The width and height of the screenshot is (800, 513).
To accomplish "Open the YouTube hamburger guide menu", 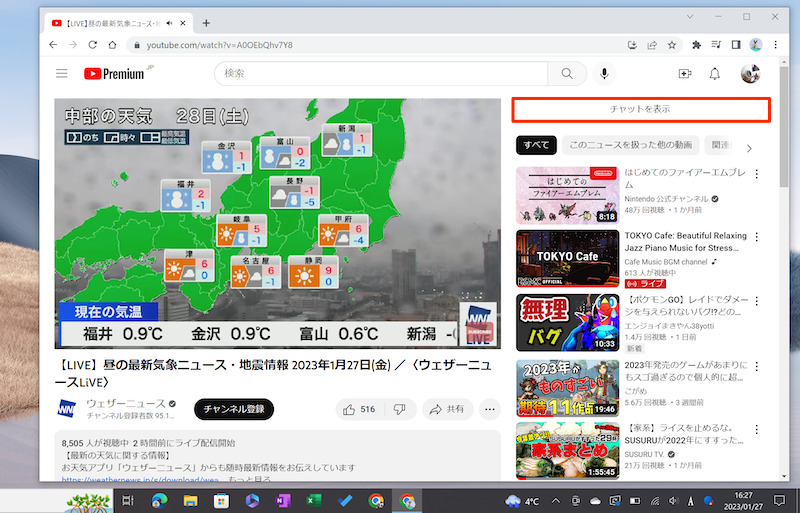I will point(62,73).
